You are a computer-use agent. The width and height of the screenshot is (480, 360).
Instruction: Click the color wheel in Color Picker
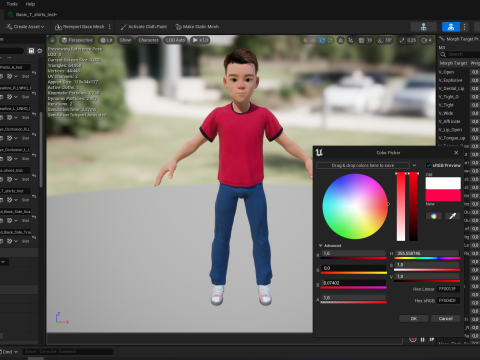pyautogui.click(x=355, y=206)
